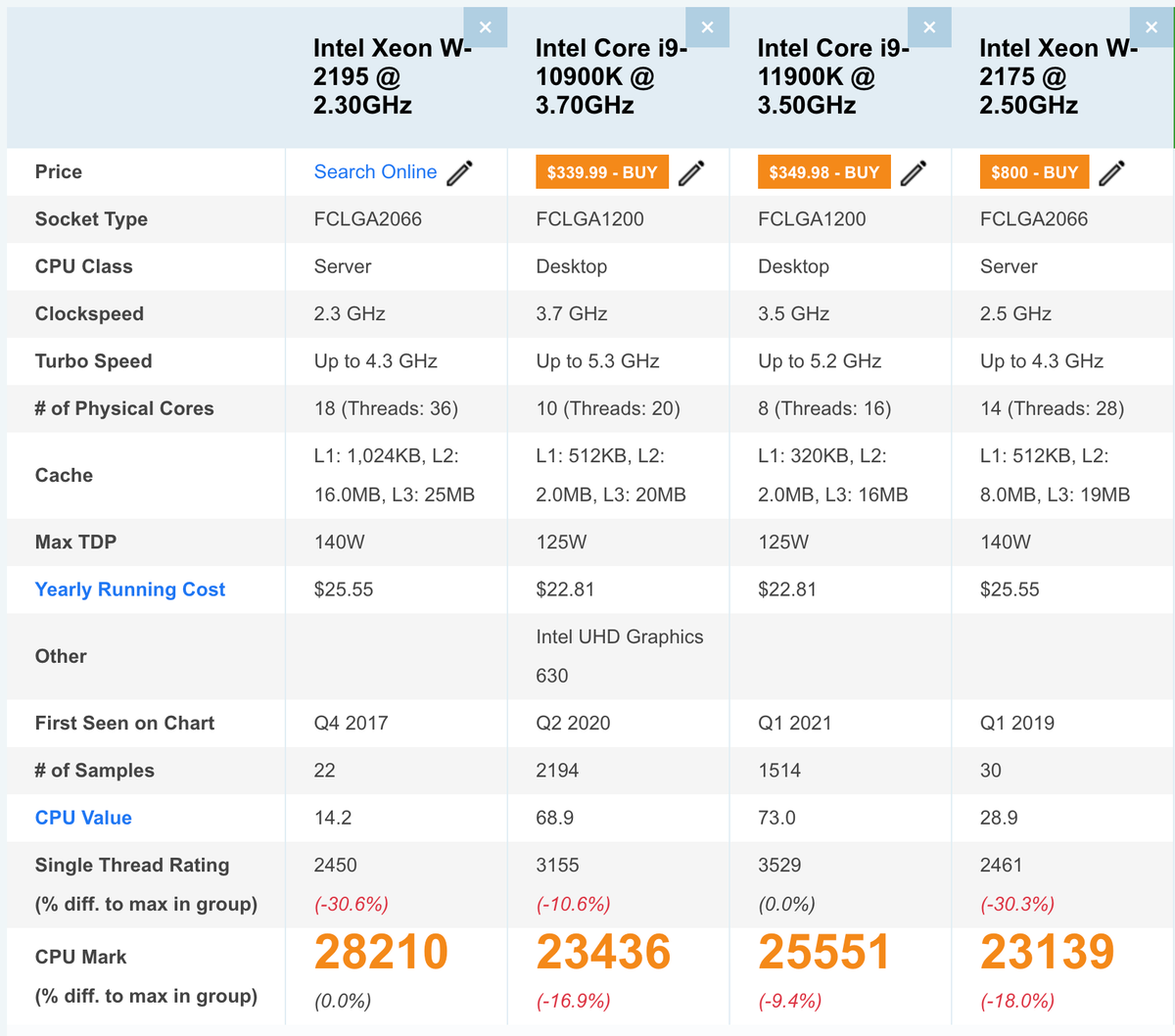
Task: Open the CPU Value link
Action: tap(83, 818)
